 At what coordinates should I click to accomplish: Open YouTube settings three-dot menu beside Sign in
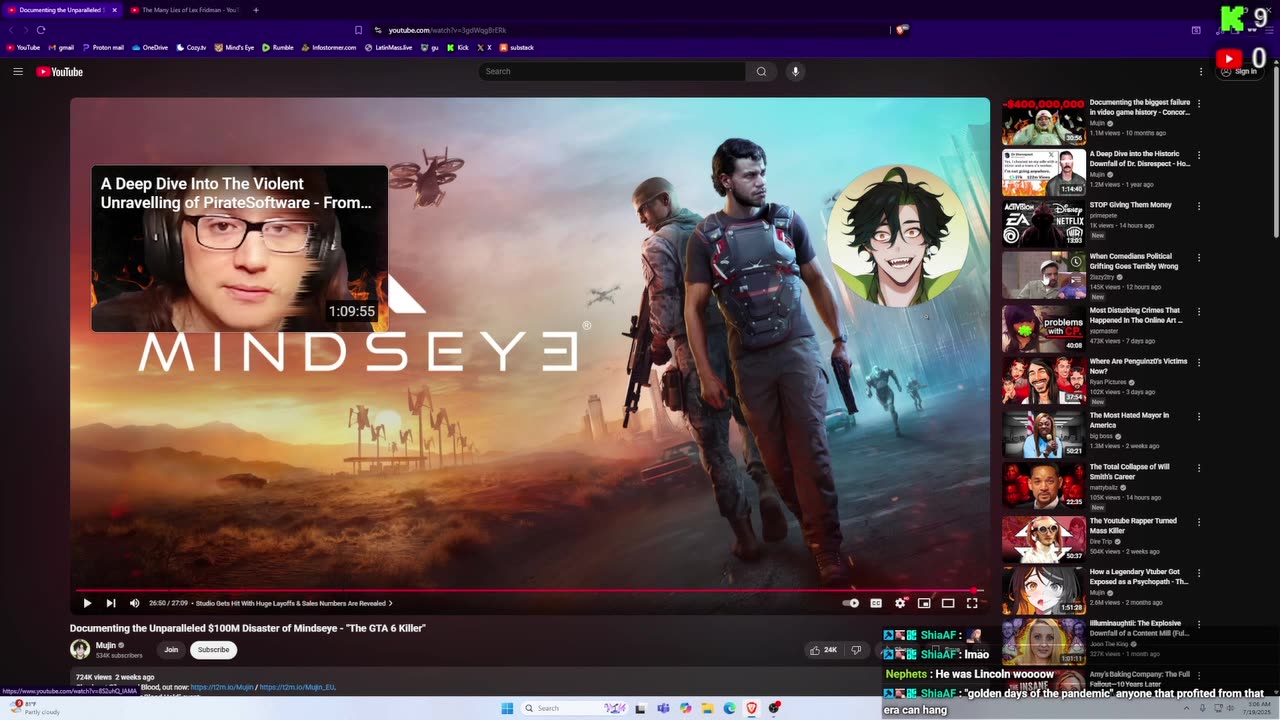[x=1201, y=72]
